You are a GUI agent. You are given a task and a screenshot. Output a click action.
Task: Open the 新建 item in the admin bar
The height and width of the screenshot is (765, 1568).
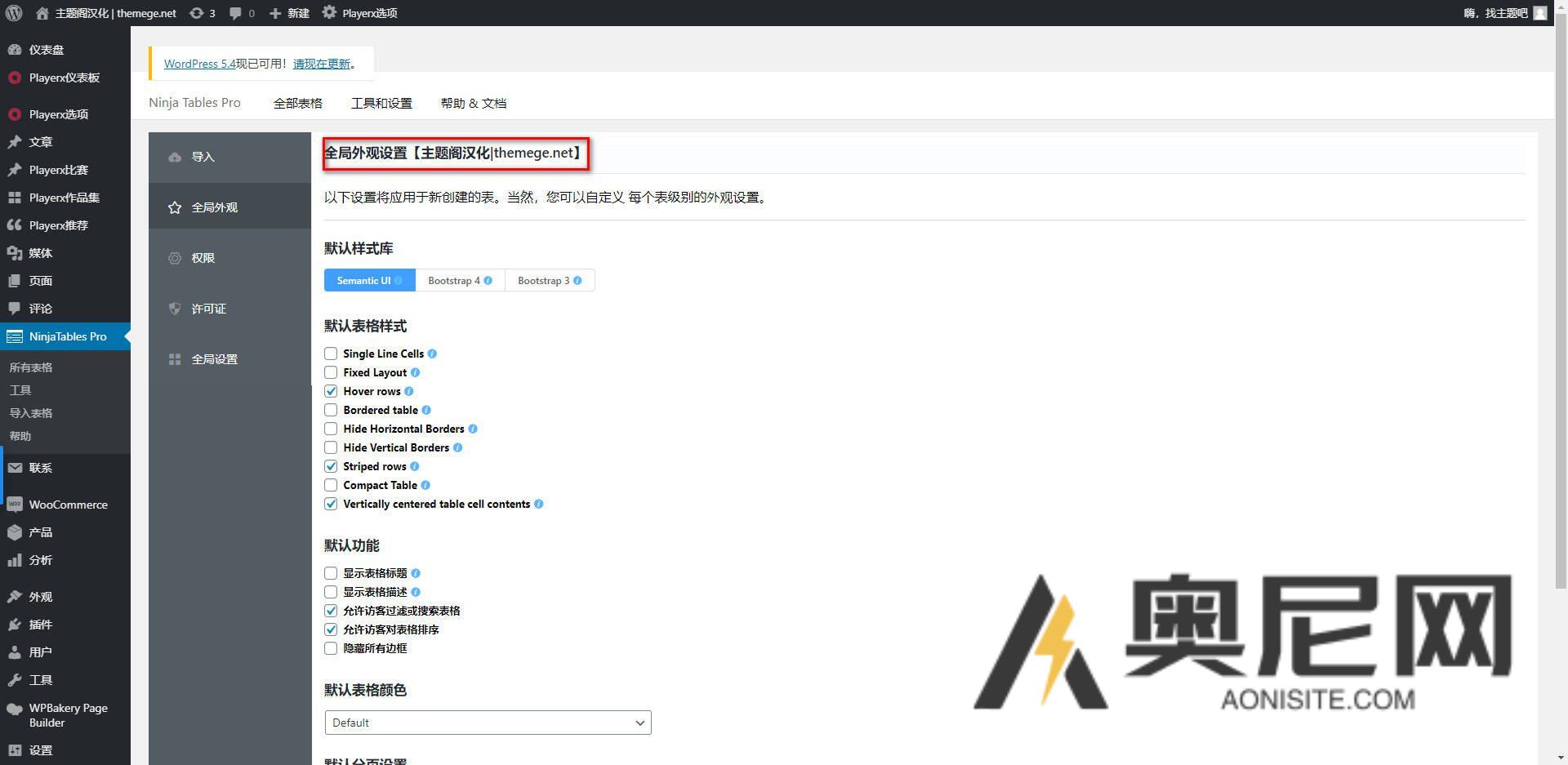[289, 13]
